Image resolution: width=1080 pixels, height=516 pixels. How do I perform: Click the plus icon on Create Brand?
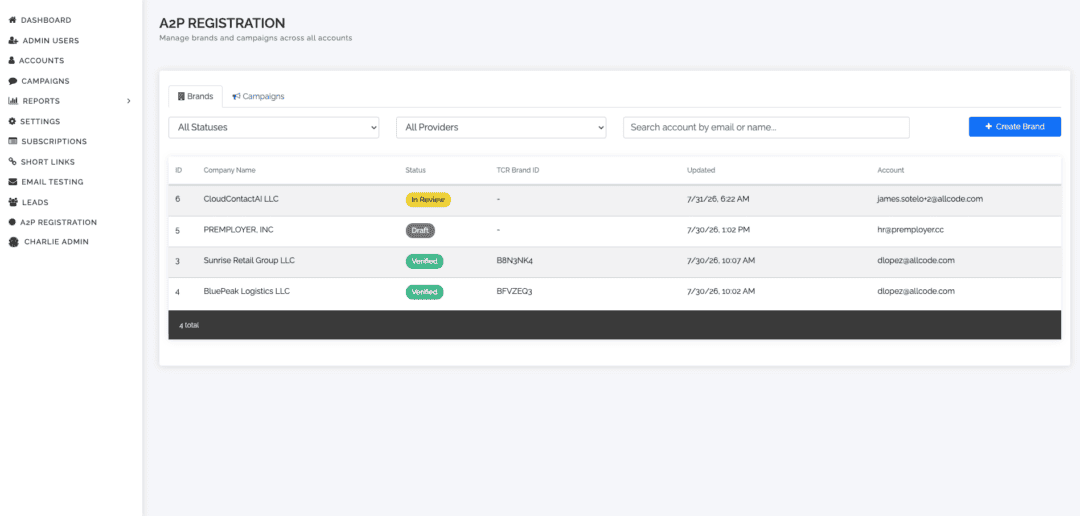tap(989, 127)
